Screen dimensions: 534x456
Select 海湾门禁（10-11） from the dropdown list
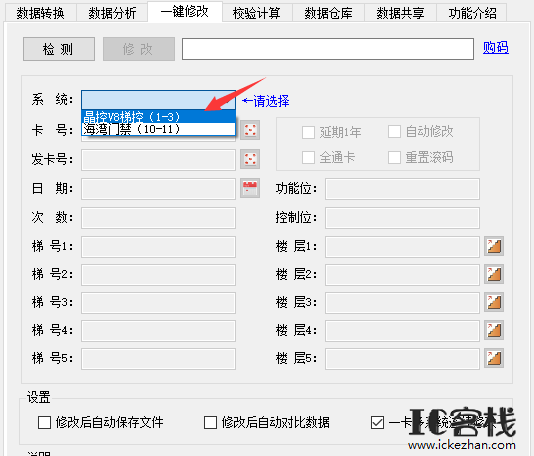[158, 129]
